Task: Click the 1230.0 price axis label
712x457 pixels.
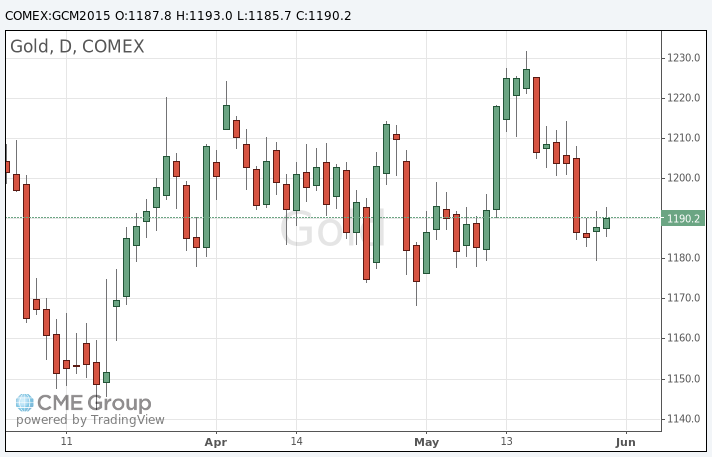Action: point(683,58)
